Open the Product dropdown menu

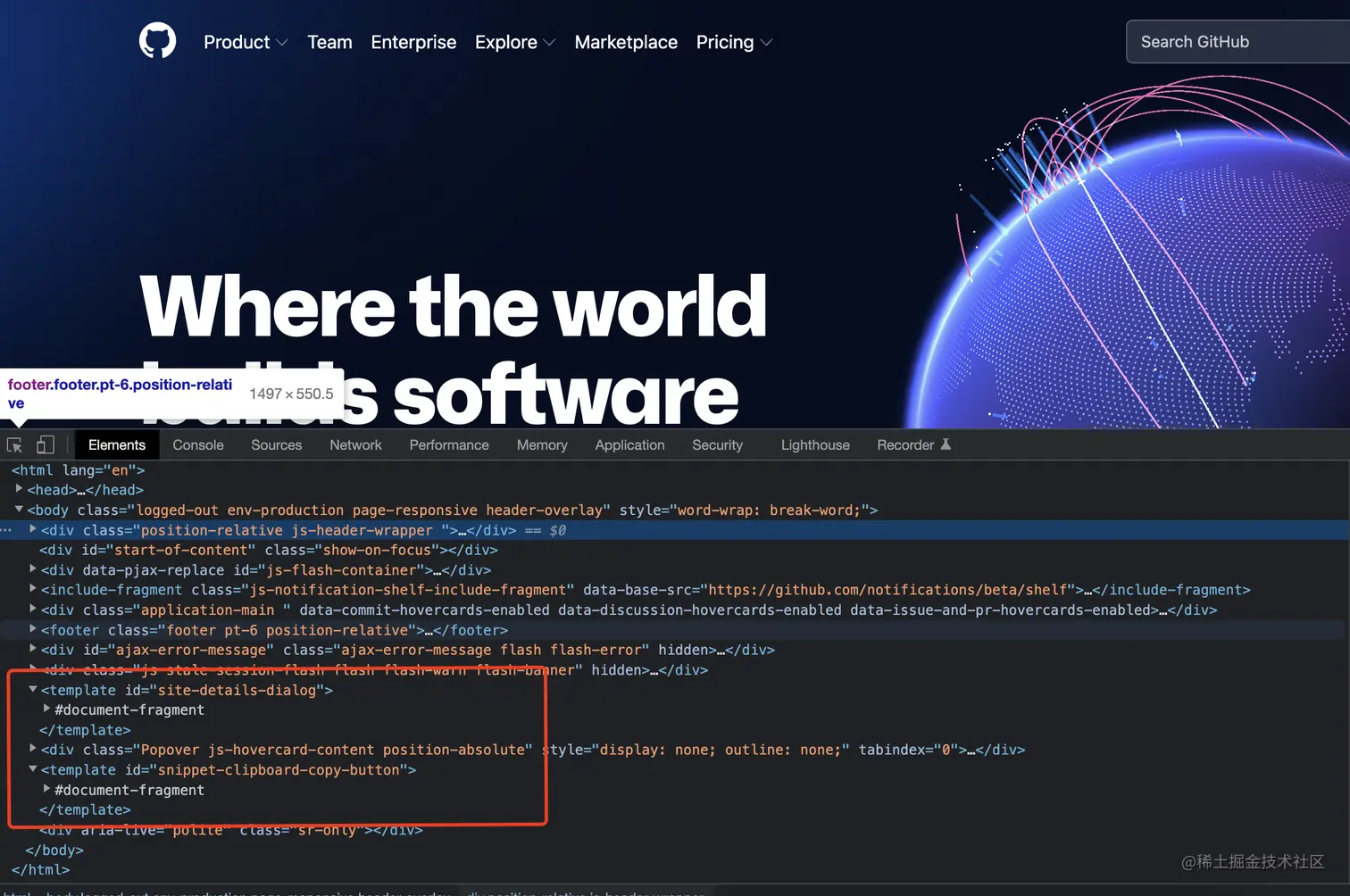pos(246,42)
